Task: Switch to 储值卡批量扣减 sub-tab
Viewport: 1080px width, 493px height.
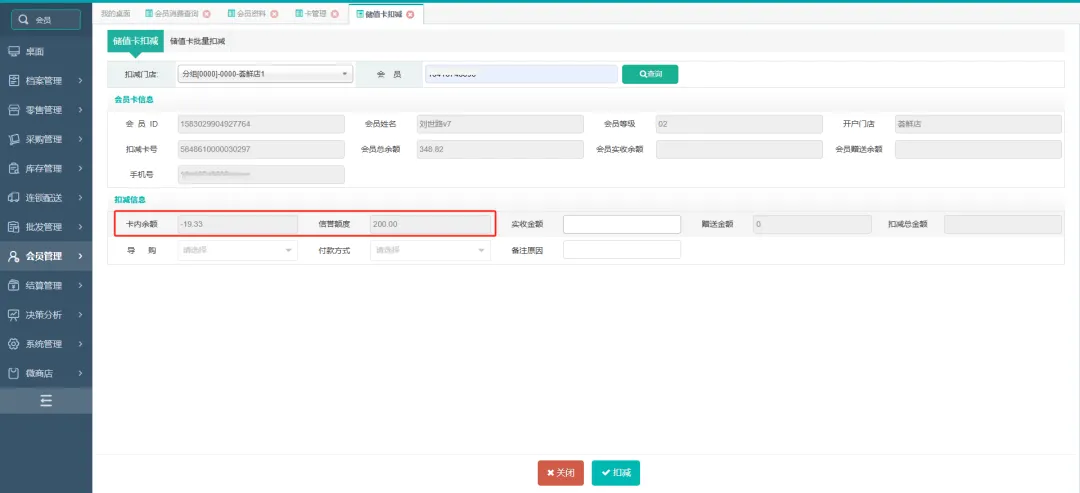Action: (197, 41)
